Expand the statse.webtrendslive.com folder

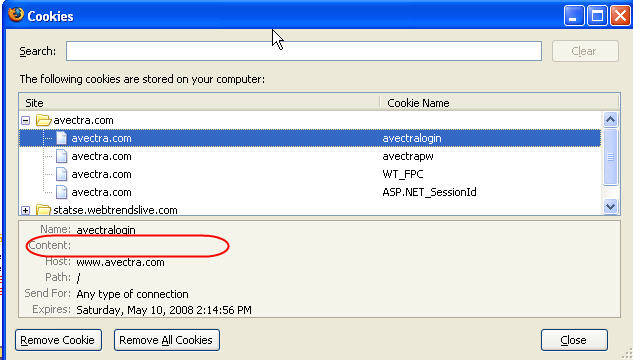[x=25, y=210]
